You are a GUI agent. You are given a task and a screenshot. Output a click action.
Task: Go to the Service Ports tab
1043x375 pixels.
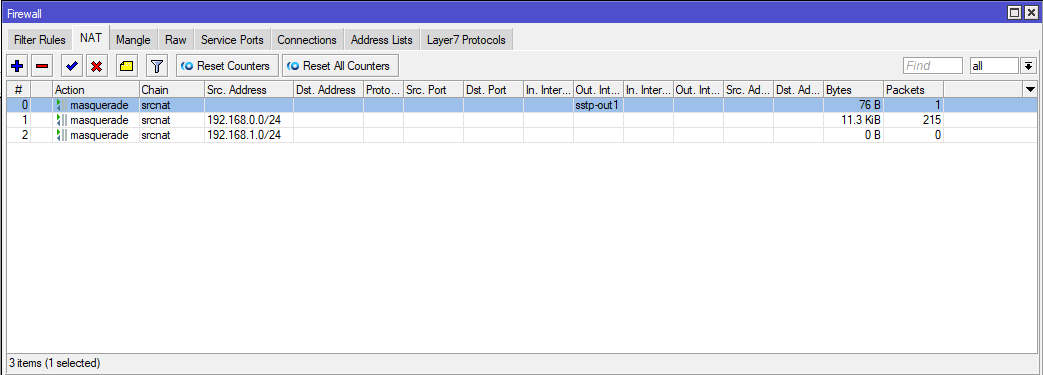click(x=232, y=40)
